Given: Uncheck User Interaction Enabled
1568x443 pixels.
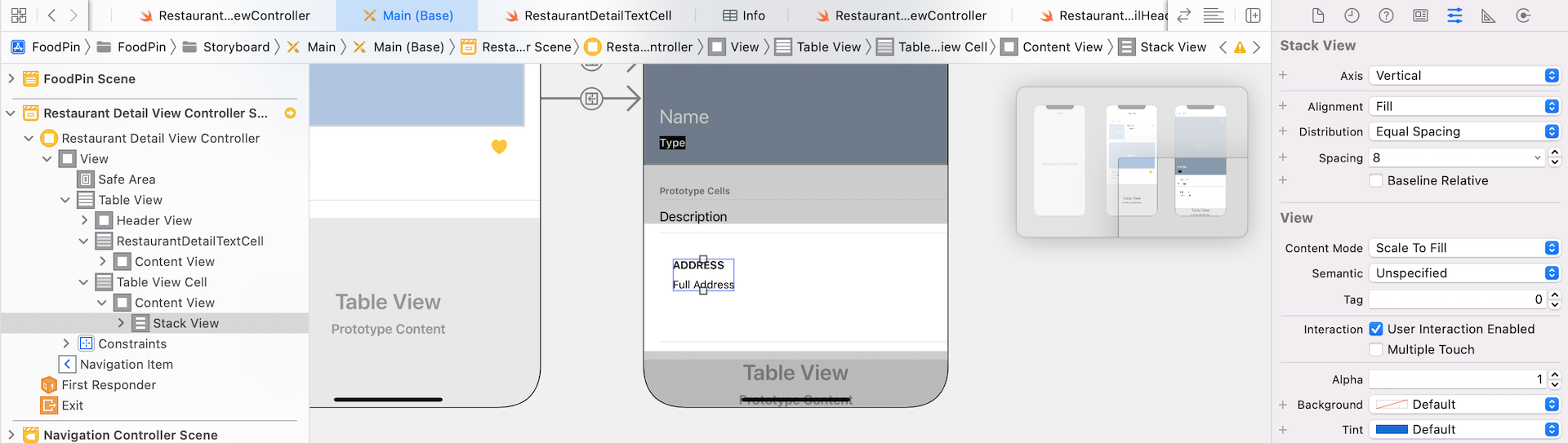Looking at the screenshot, I should coord(1376,329).
